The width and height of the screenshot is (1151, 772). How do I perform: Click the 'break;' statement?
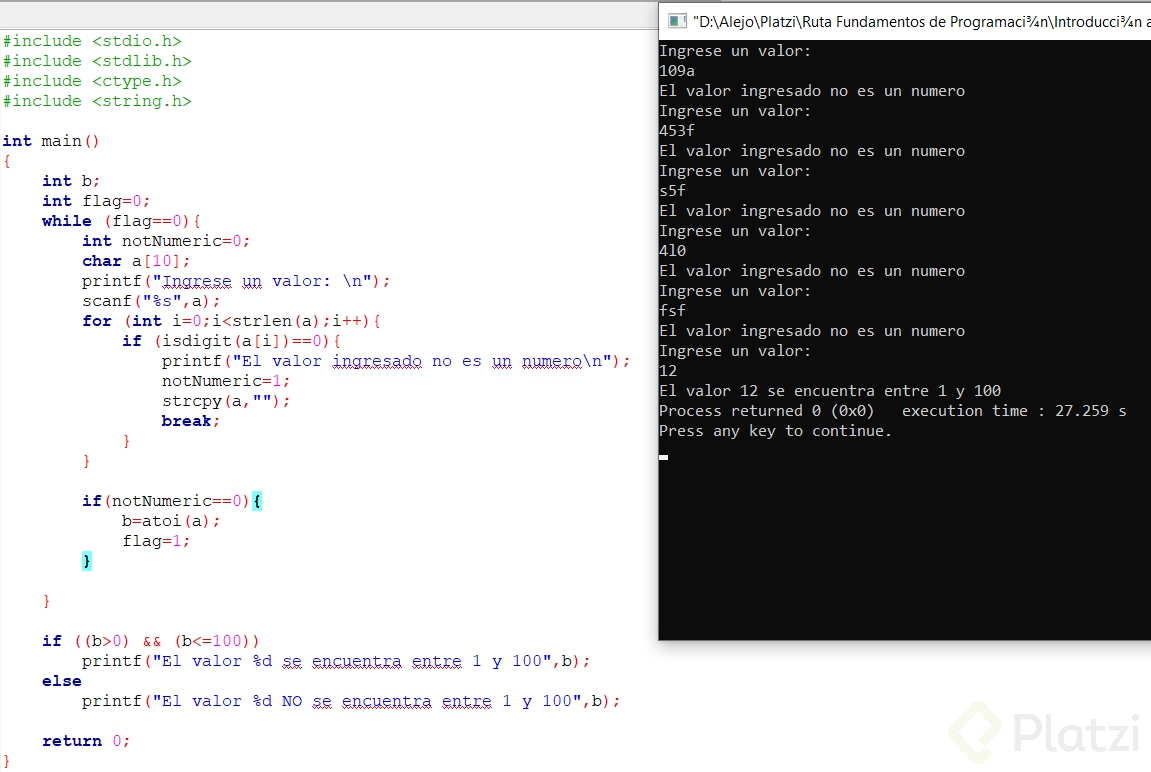pos(190,421)
